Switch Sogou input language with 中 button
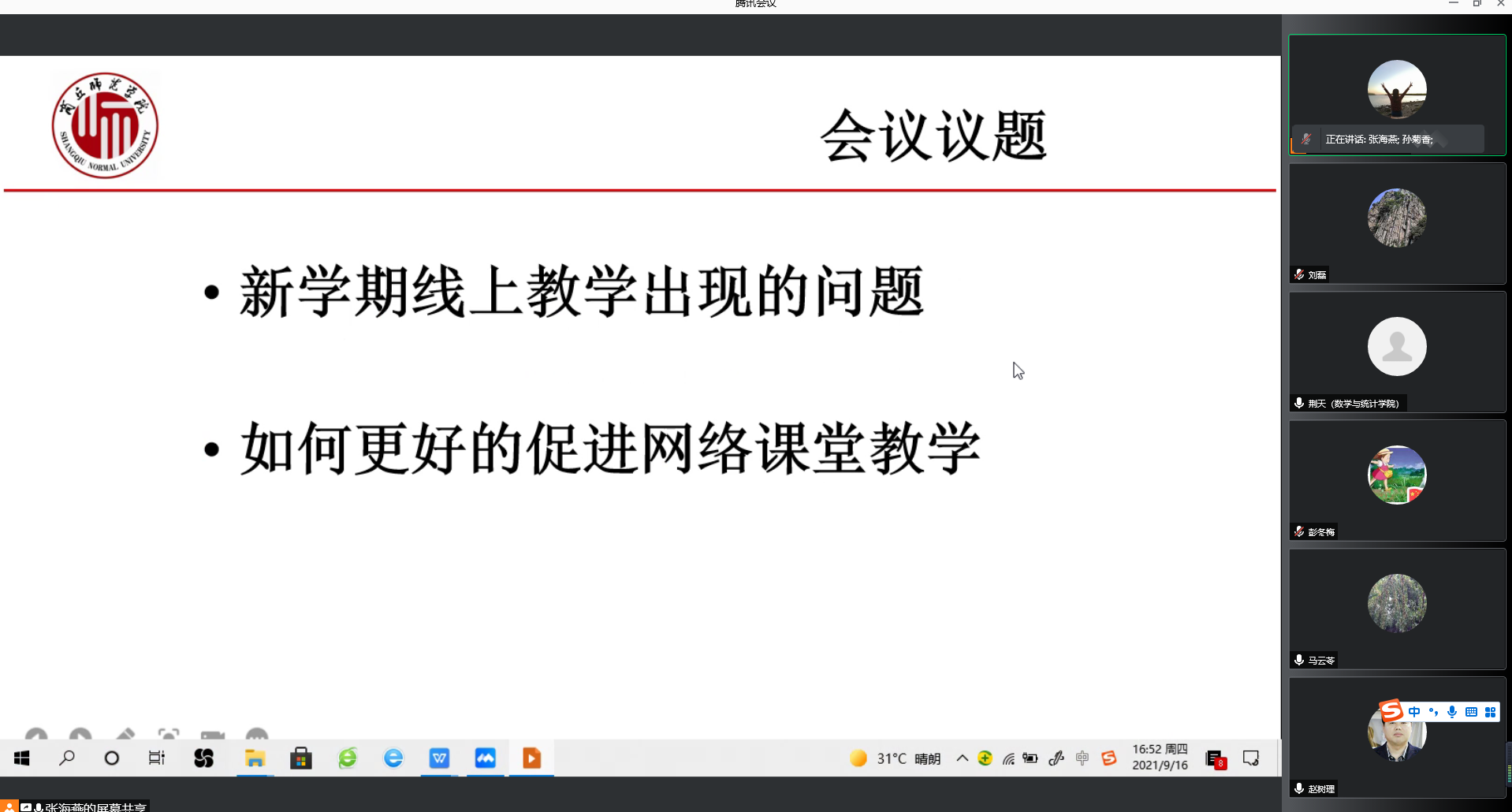This screenshot has height=812, width=1512. click(x=1414, y=712)
